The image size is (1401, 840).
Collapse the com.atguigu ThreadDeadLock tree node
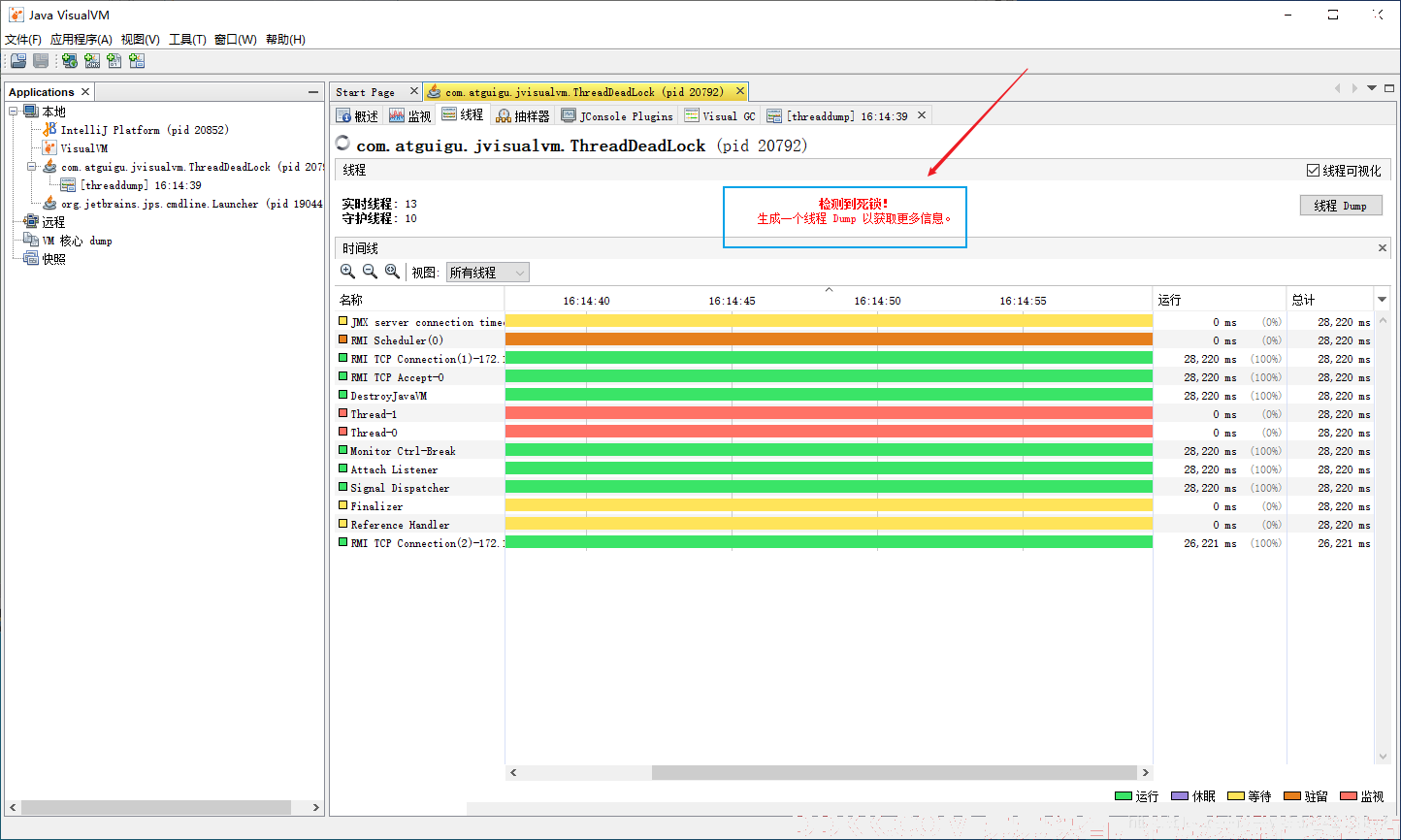[x=32, y=167]
